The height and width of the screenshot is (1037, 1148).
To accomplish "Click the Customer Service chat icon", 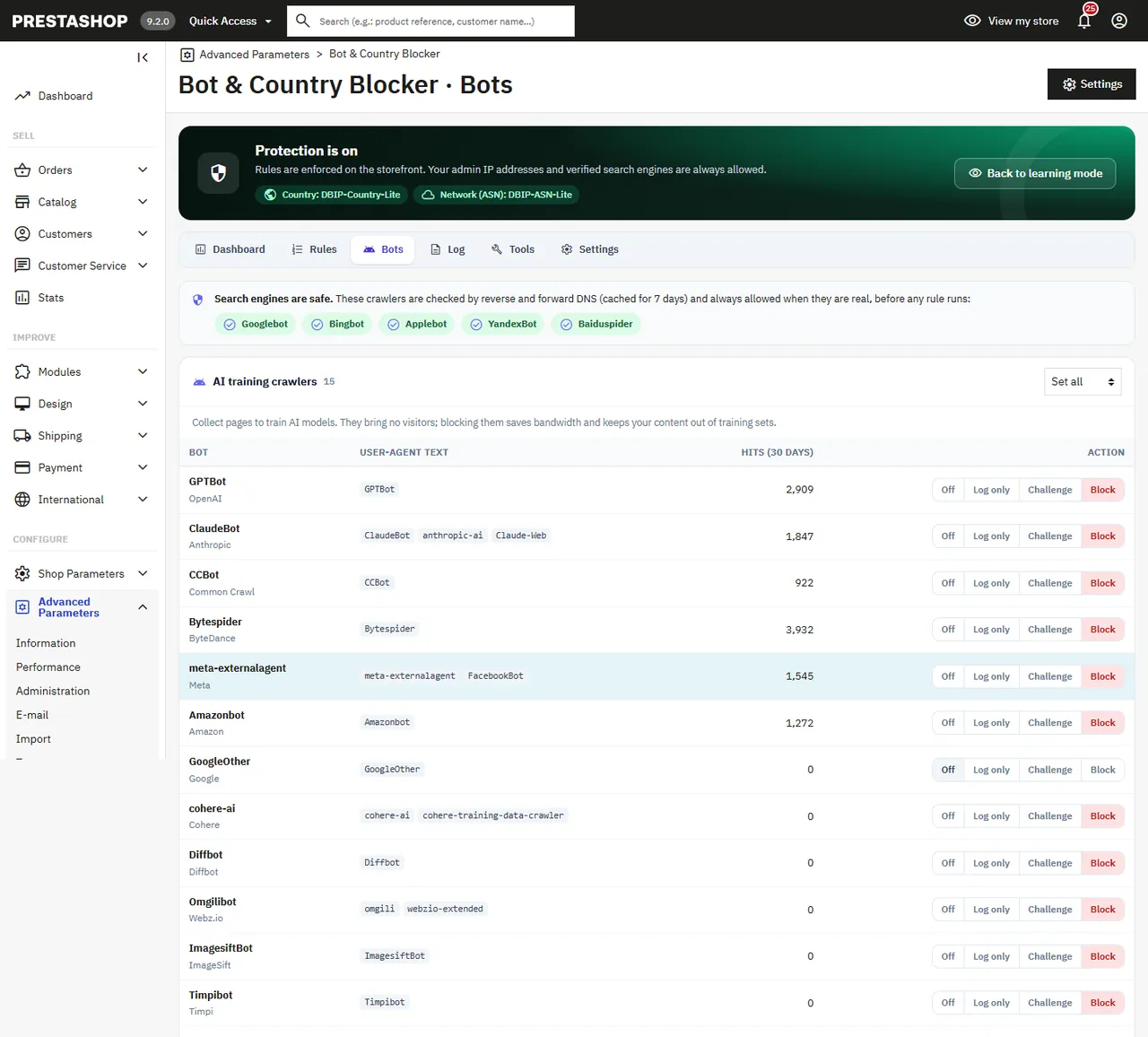I will 22,266.
